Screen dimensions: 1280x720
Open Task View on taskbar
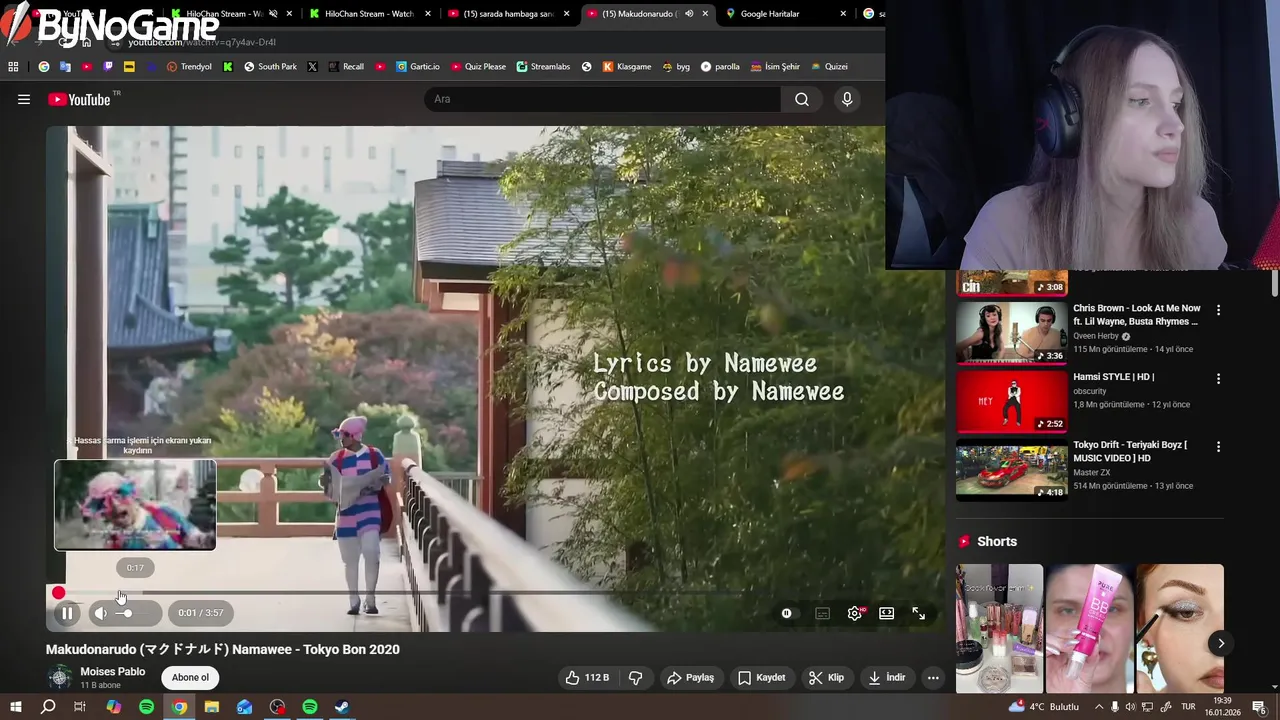[x=80, y=707]
